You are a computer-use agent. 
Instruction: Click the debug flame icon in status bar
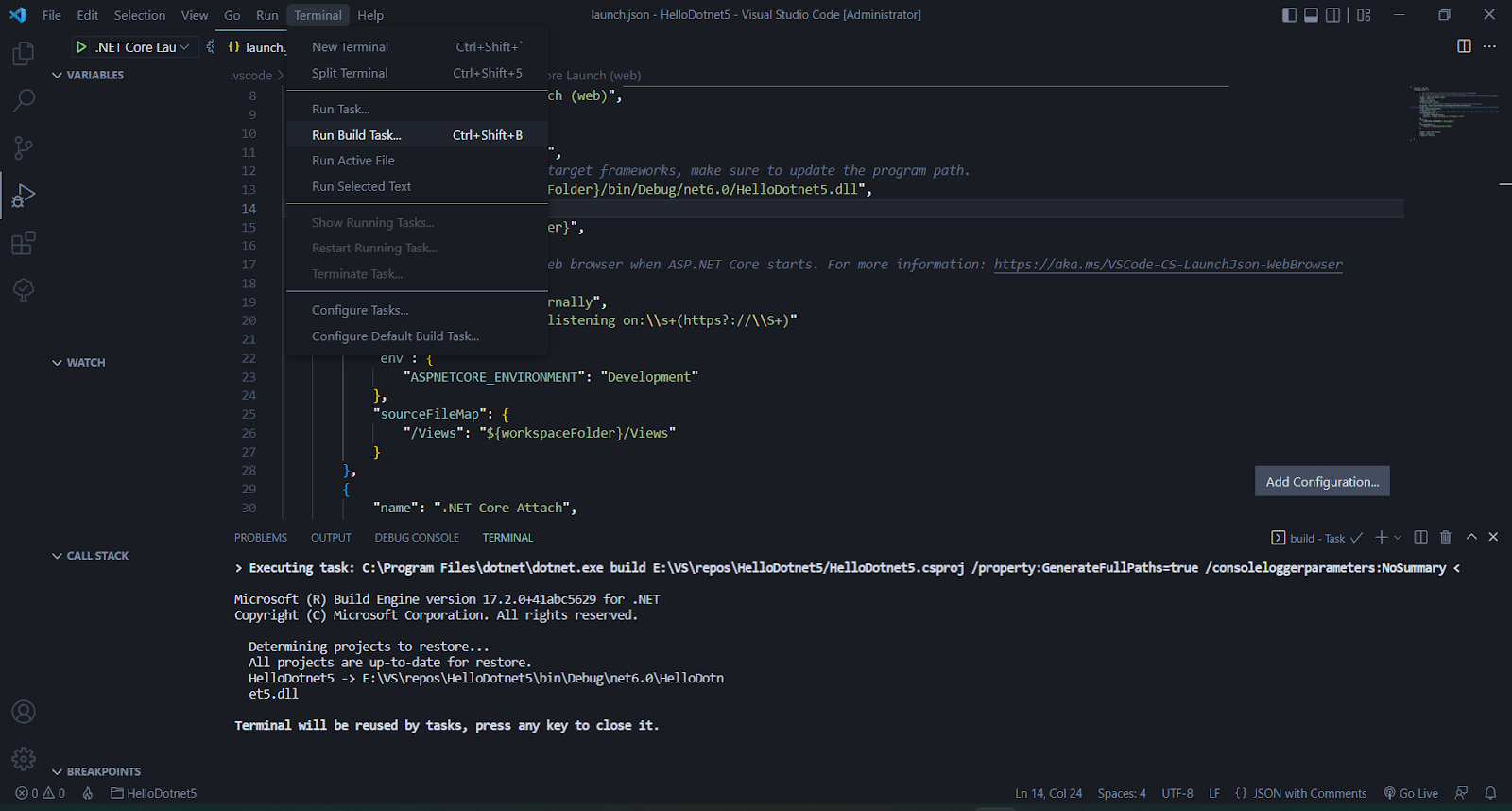[88, 793]
